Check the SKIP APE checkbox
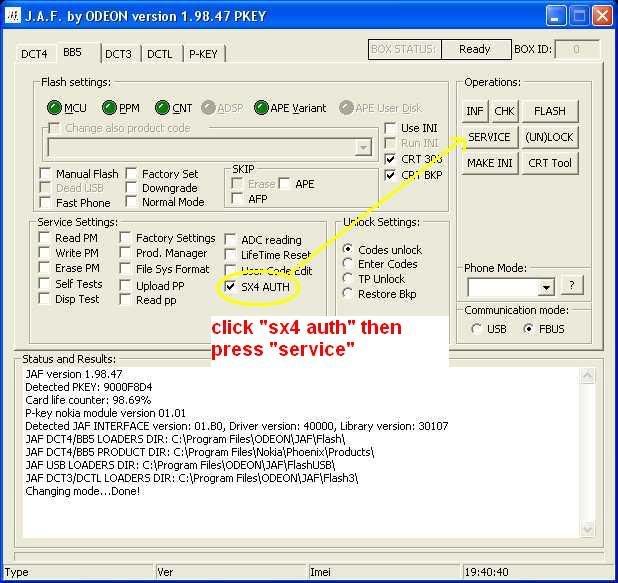The height and width of the screenshot is (583, 618). [x=284, y=183]
